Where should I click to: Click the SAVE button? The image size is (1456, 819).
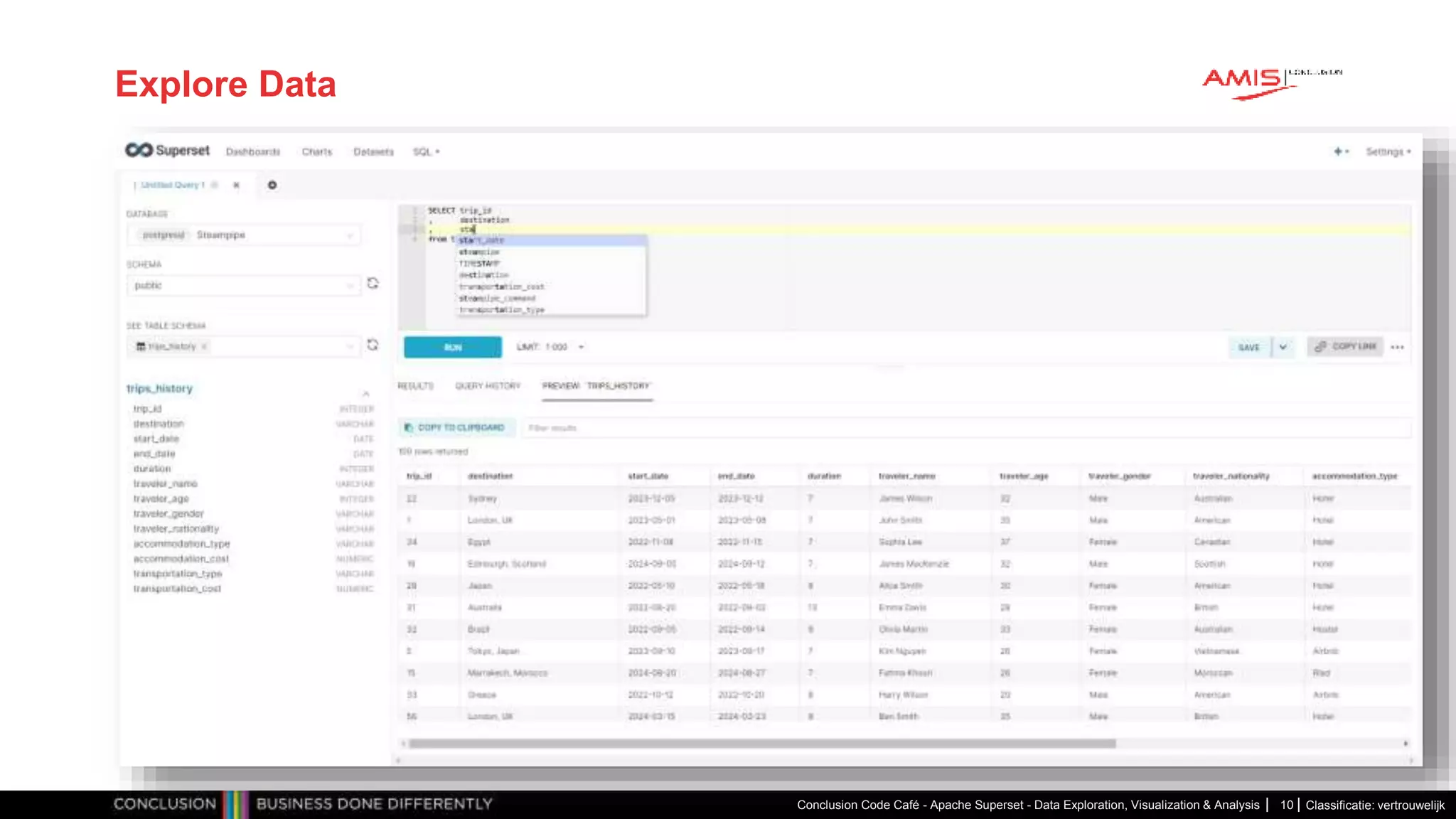(x=1249, y=347)
